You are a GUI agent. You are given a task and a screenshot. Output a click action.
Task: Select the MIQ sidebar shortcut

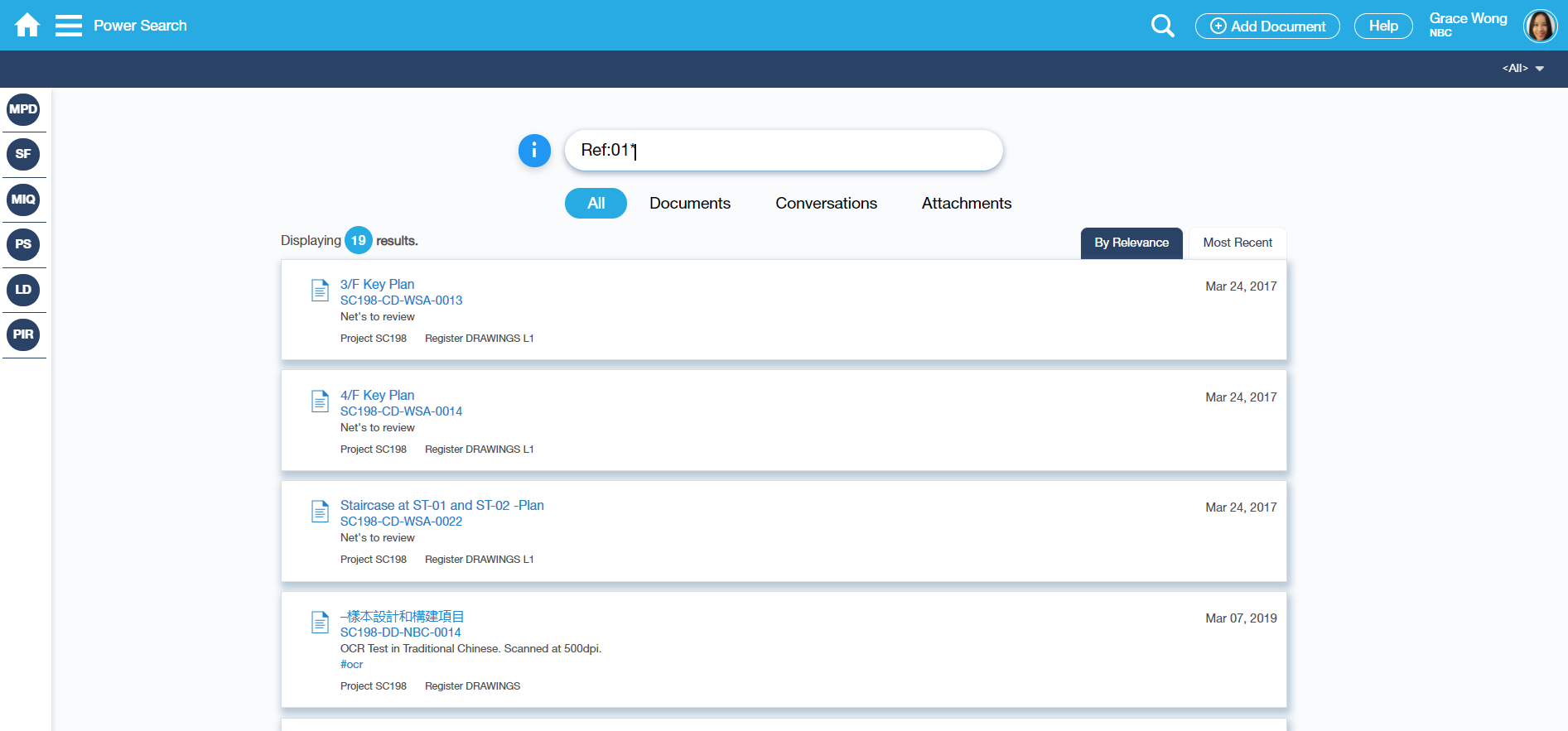coord(23,200)
